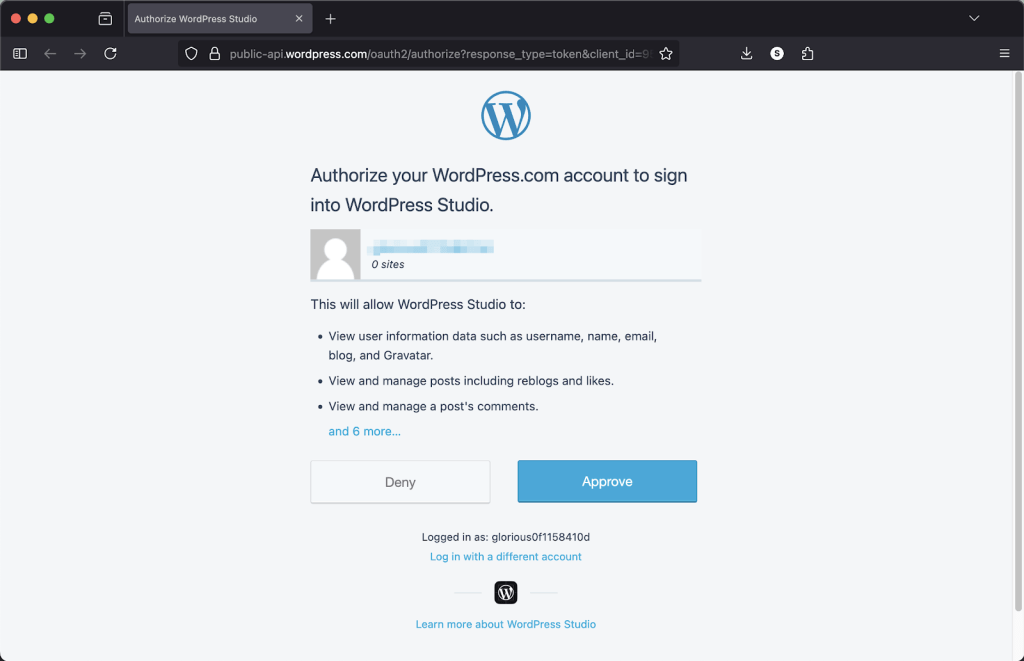Open the tracking protection shield
The width and height of the screenshot is (1024, 661).
pos(190,53)
